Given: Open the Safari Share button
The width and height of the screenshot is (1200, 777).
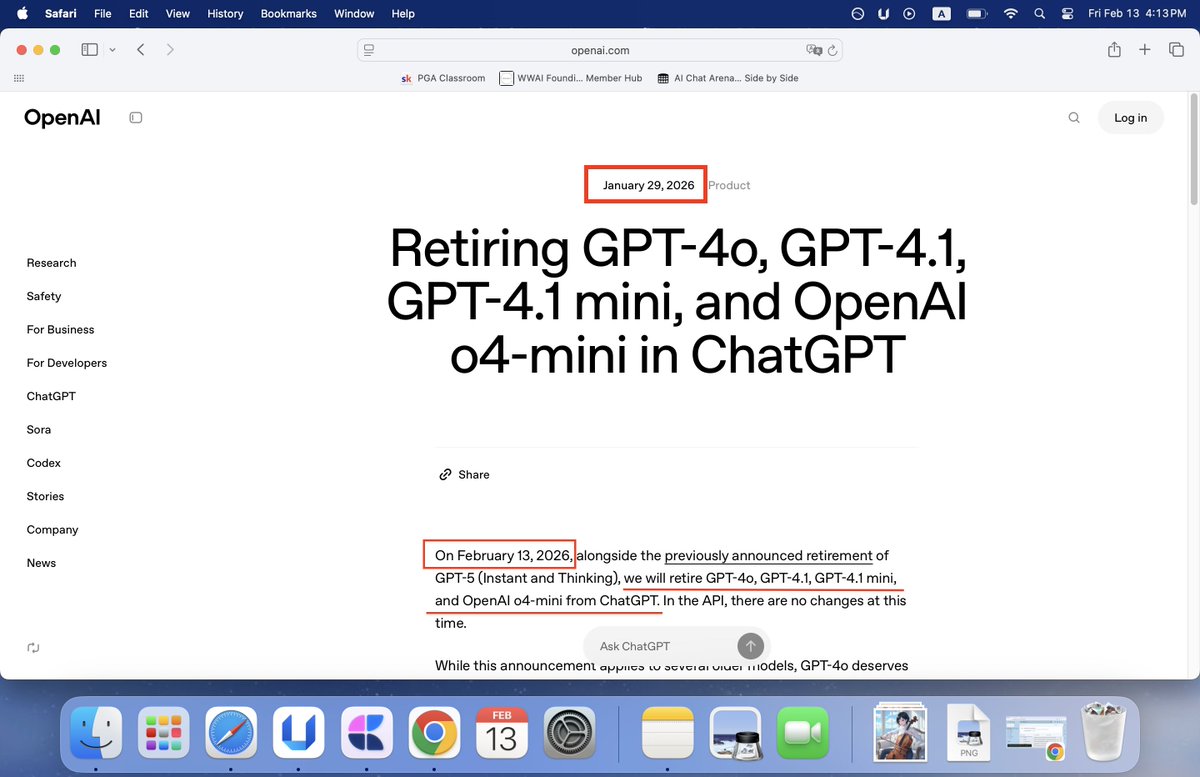Looking at the screenshot, I should [1114, 49].
